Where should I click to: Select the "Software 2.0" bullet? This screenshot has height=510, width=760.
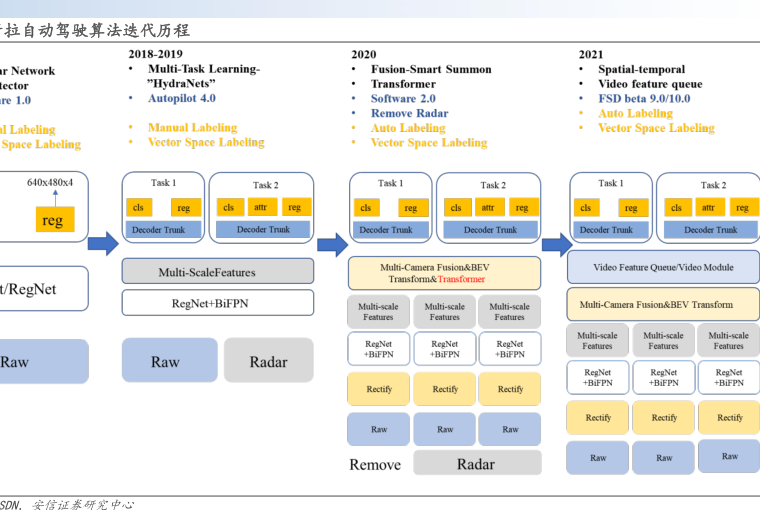(403, 98)
